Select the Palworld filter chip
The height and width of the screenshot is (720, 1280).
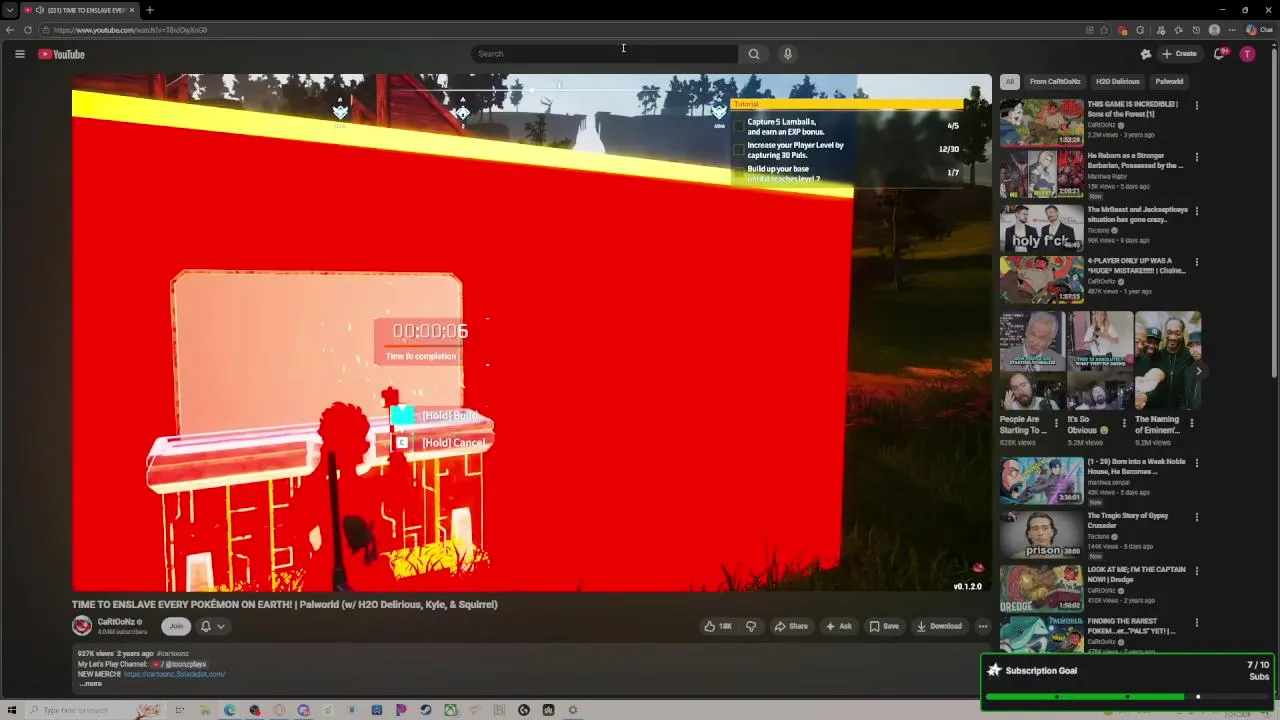coord(1169,81)
